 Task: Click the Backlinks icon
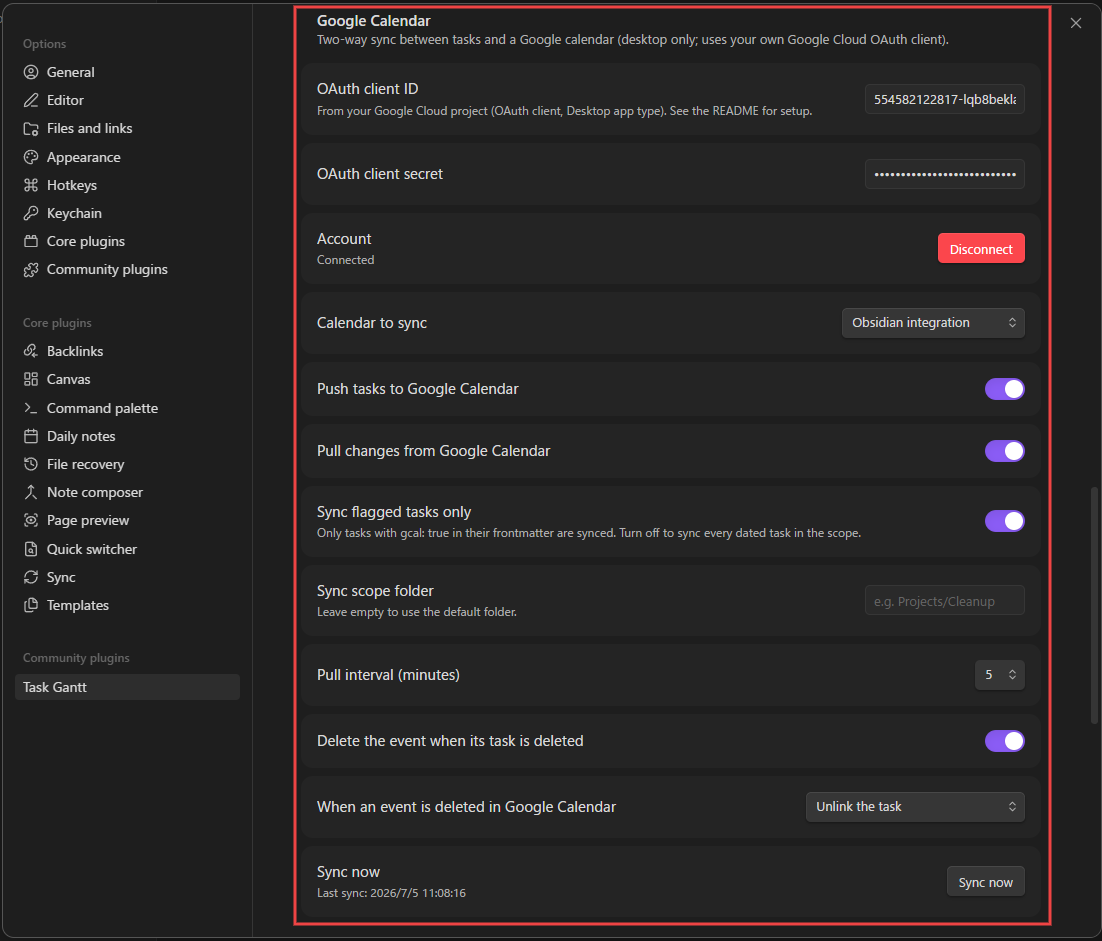click(x=31, y=351)
